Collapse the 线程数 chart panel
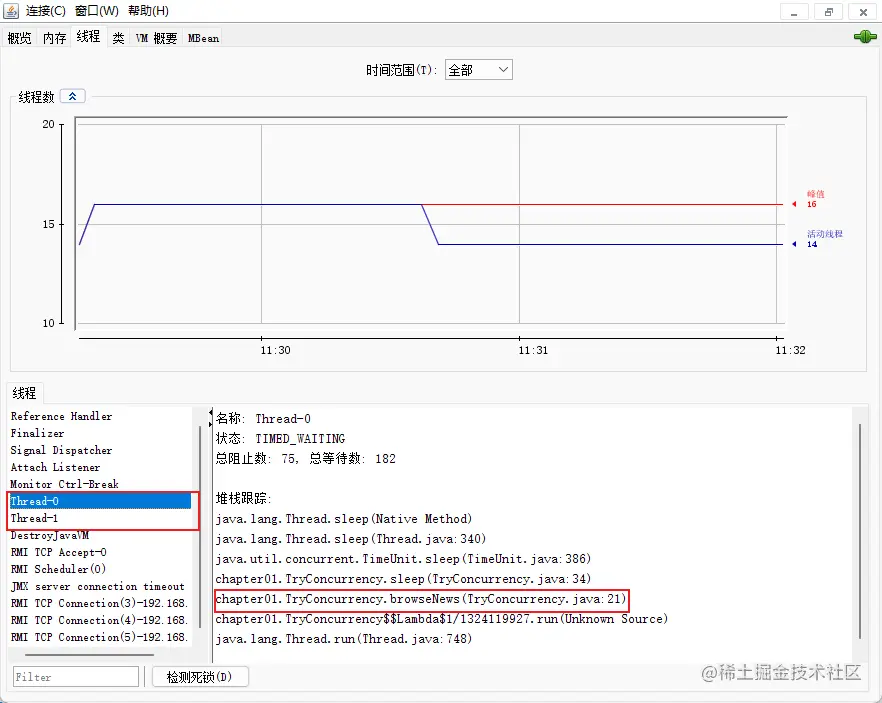882x703 pixels. (73, 96)
